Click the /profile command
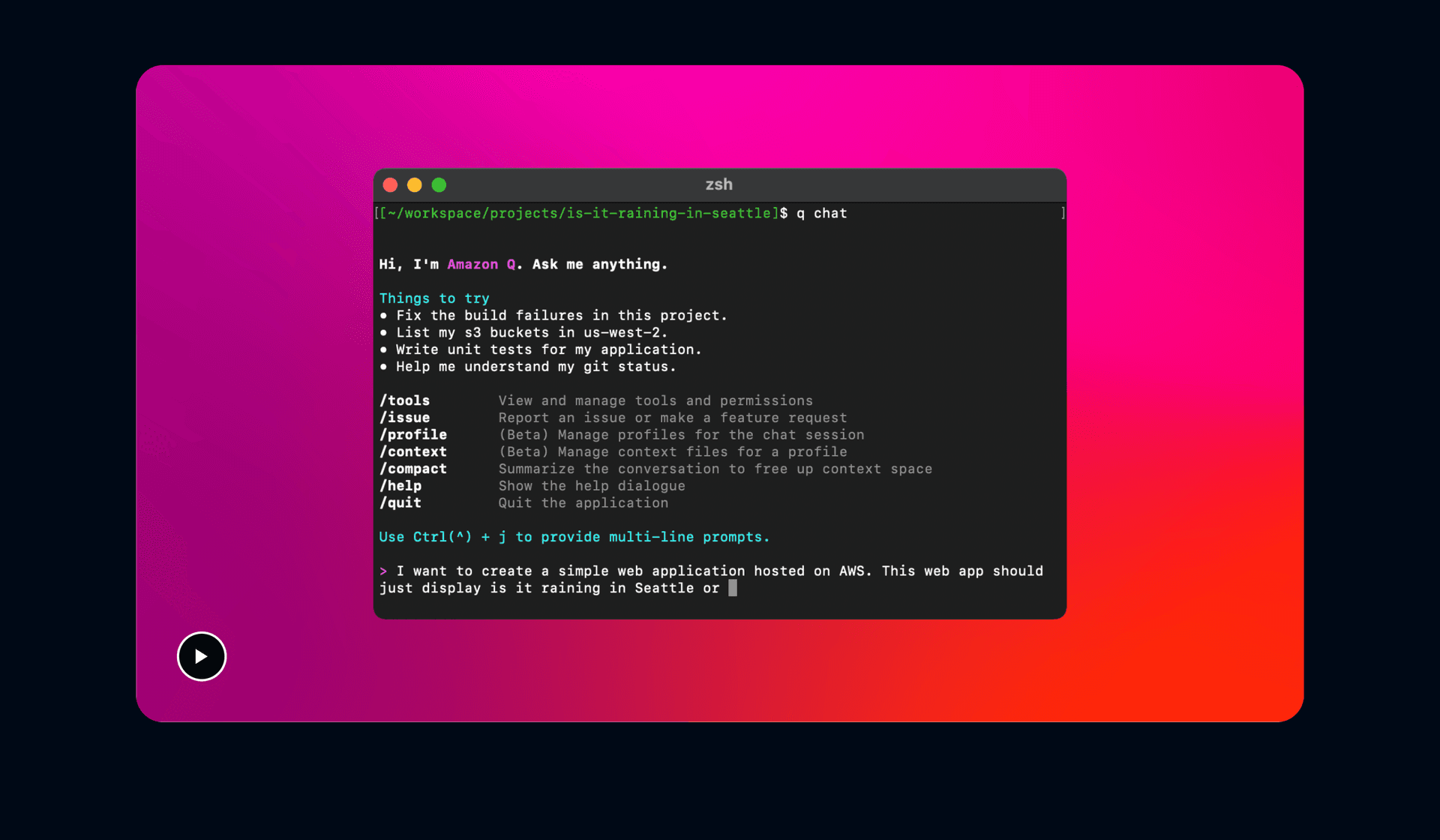The image size is (1440, 840). tap(413, 435)
